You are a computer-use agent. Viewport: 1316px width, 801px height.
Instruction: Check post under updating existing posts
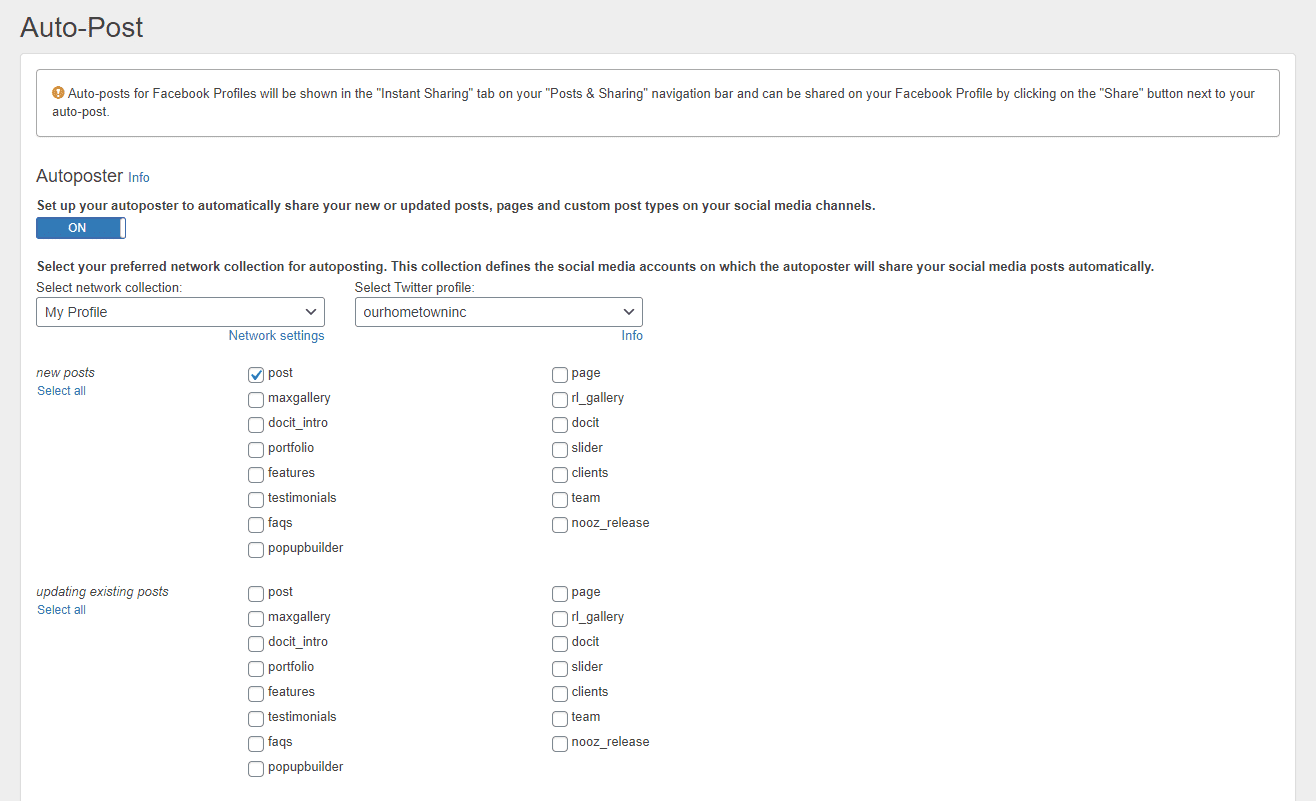point(256,594)
